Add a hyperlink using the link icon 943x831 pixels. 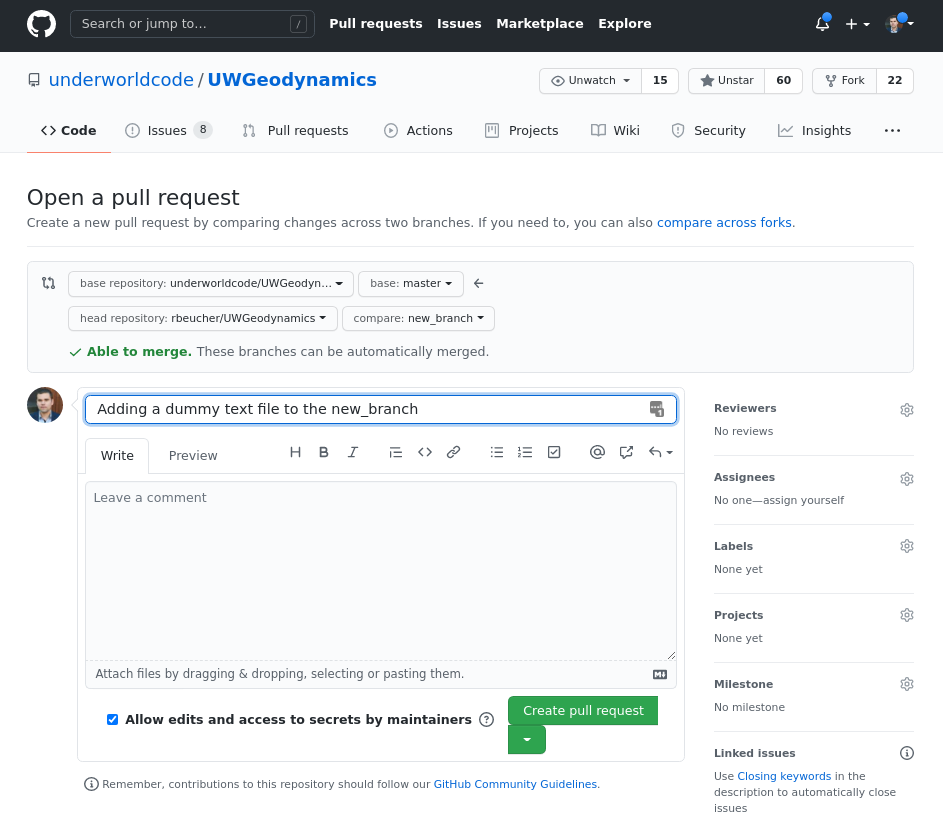click(453, 451)
